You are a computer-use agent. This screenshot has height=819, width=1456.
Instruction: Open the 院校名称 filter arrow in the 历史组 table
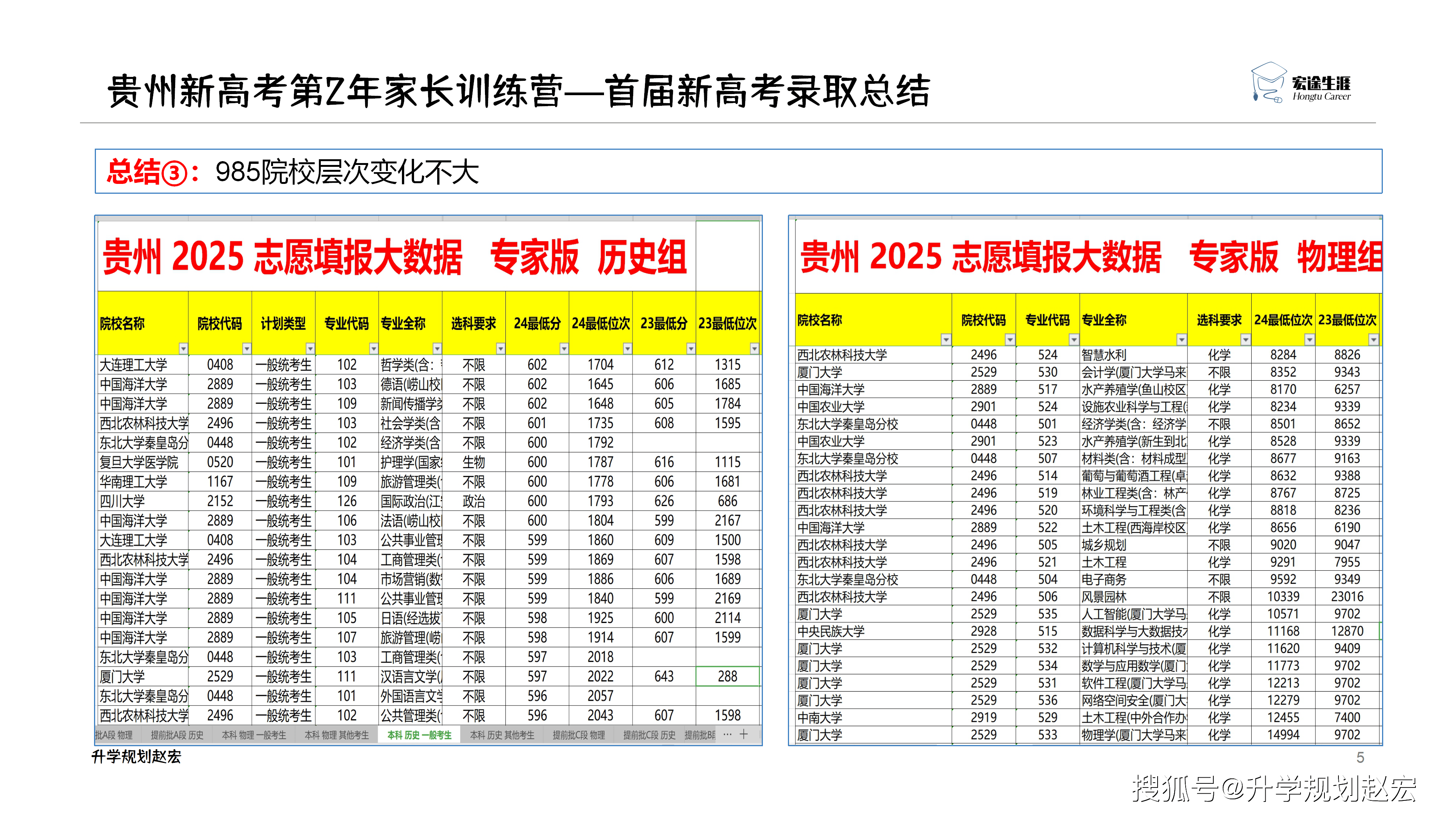183,349
